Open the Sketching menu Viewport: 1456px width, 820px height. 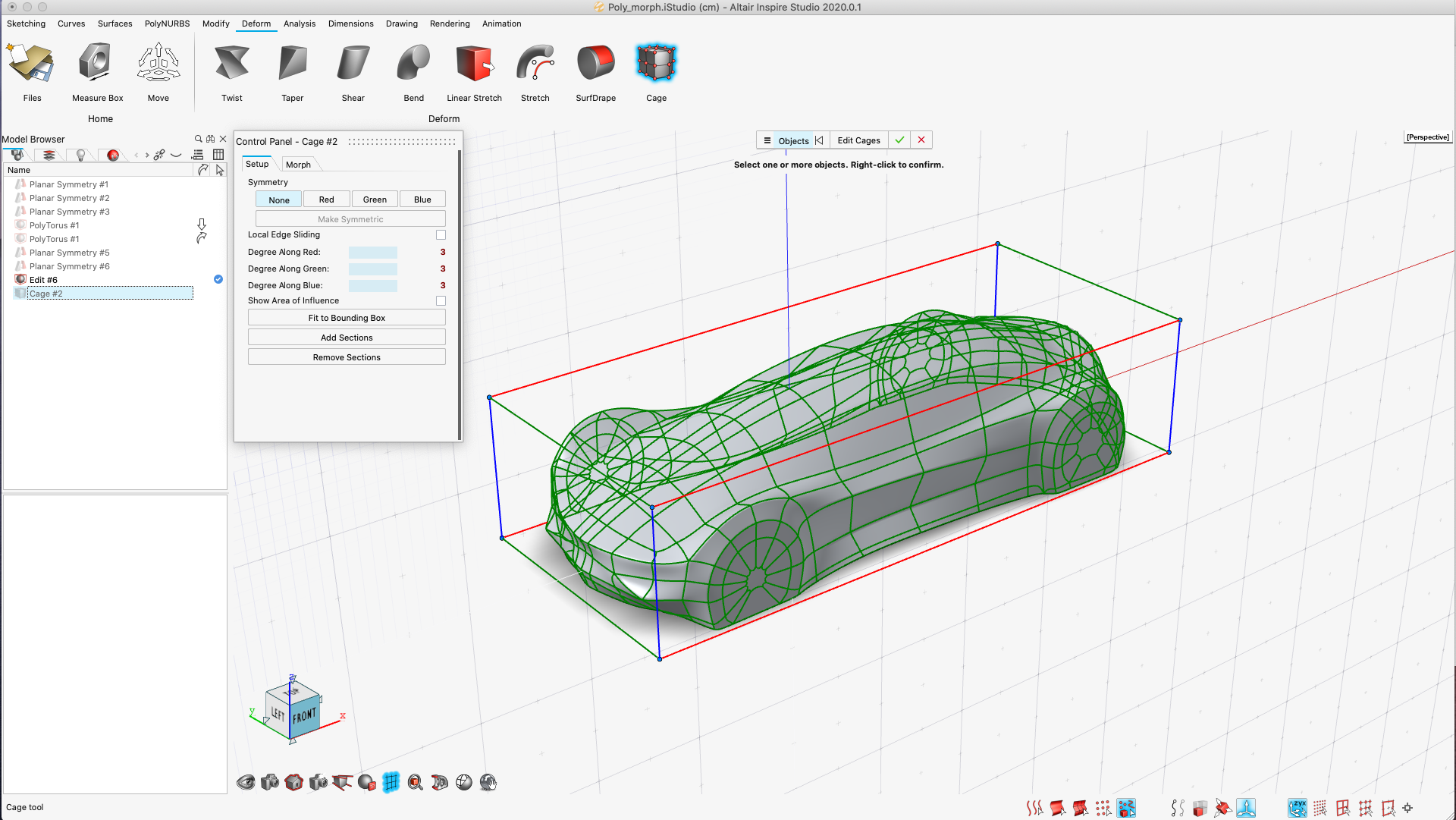[x=27, y=24]
